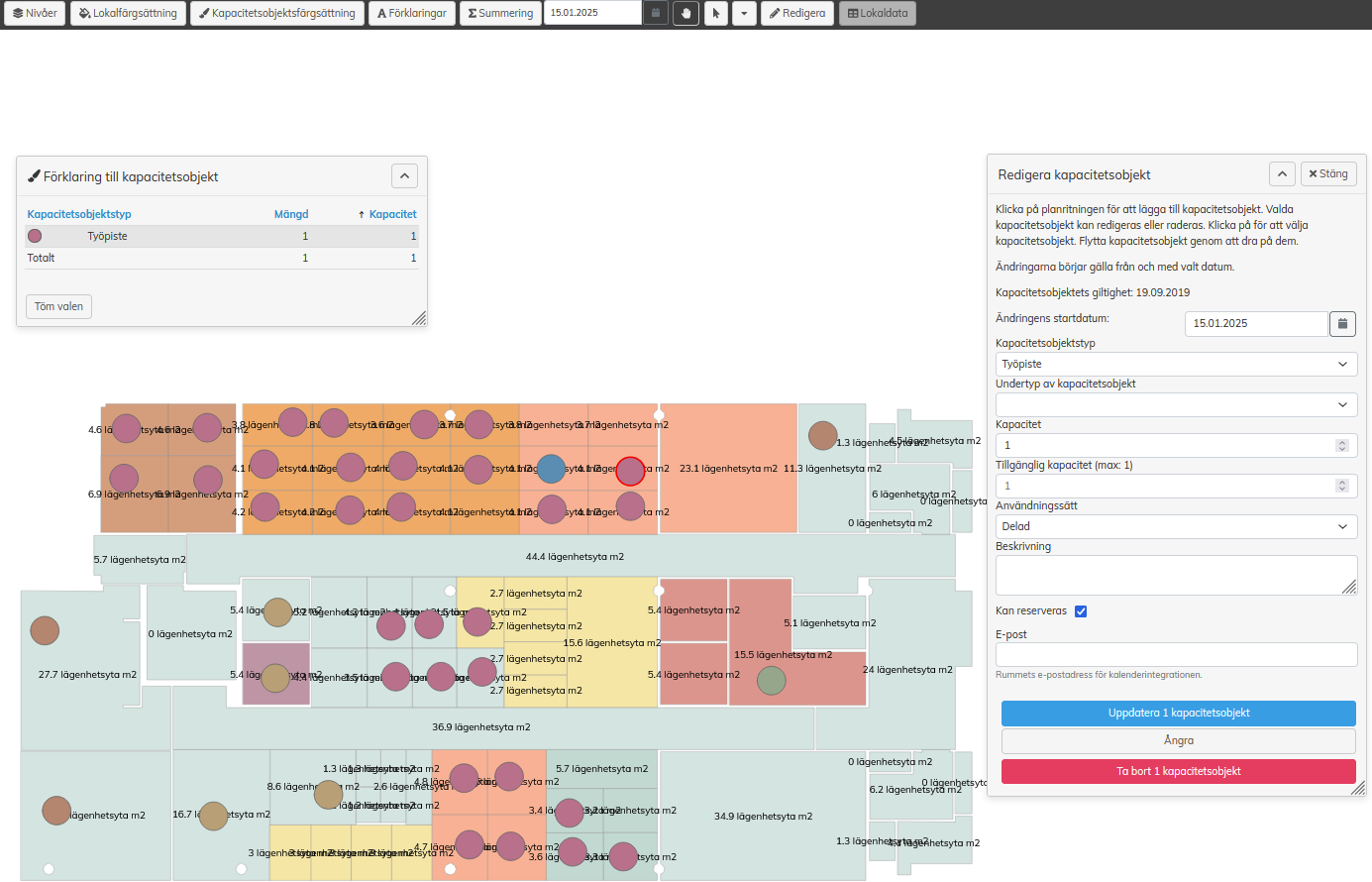
Task: Open Lokalfärgsättning color settings
Action: pyautogui.click(x=128, y=13)
